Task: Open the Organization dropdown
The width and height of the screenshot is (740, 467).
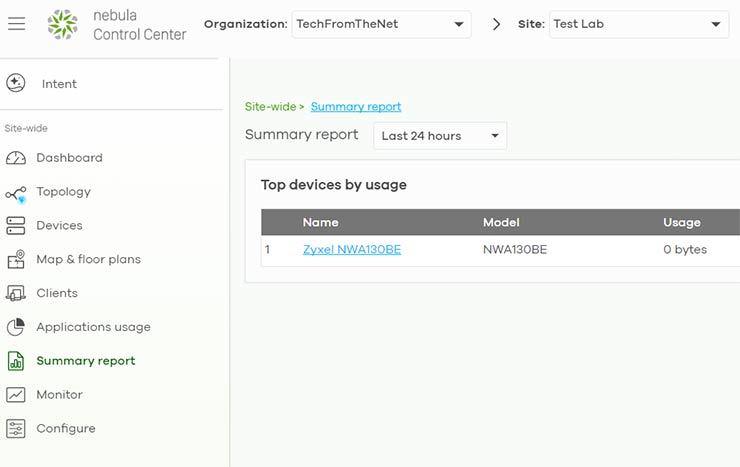Action: (x=380, y=24)
